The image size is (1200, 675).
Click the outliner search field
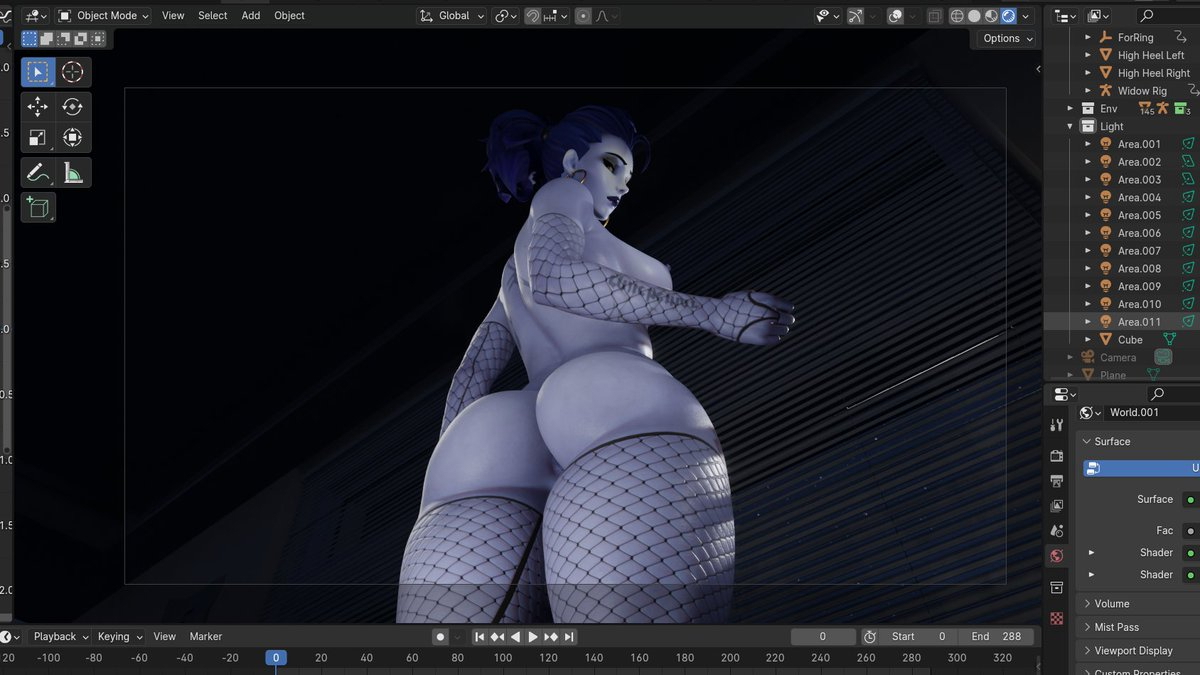pos(1168,16)
